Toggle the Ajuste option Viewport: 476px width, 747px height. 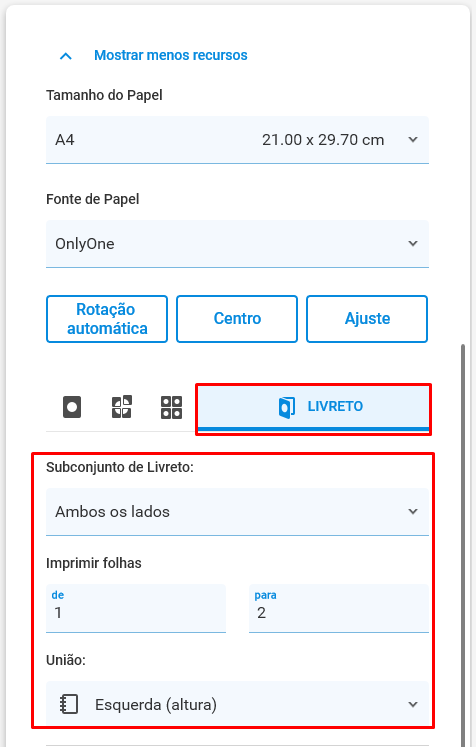[x=367, y=319]
